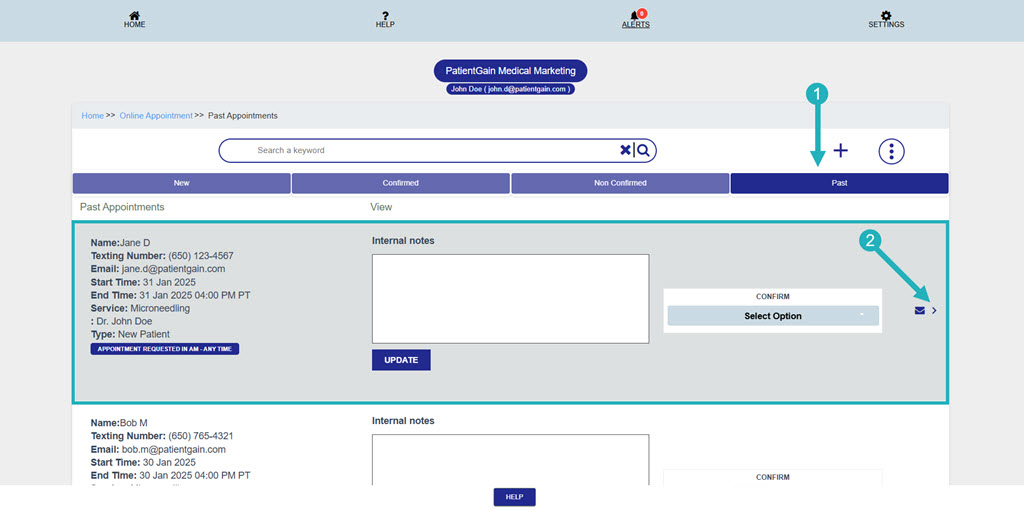Follow the Home breadcrumb link
The height and width of the screenshot is (510, 1024).
tap(92, 116)
